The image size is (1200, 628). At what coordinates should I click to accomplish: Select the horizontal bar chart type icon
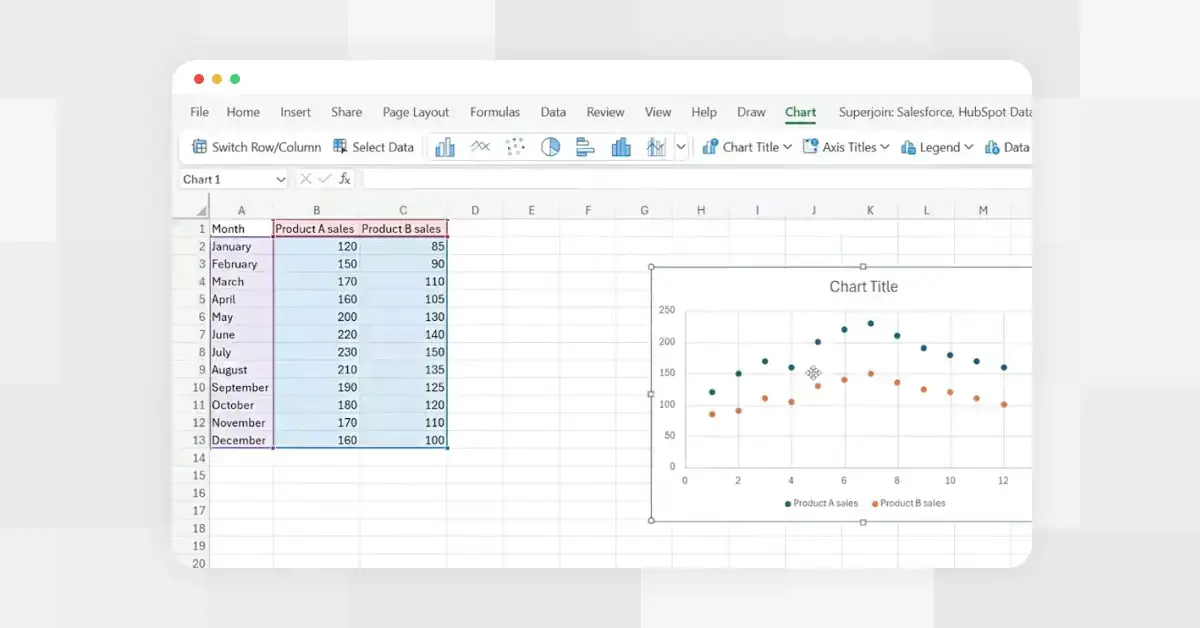[587, 146]
